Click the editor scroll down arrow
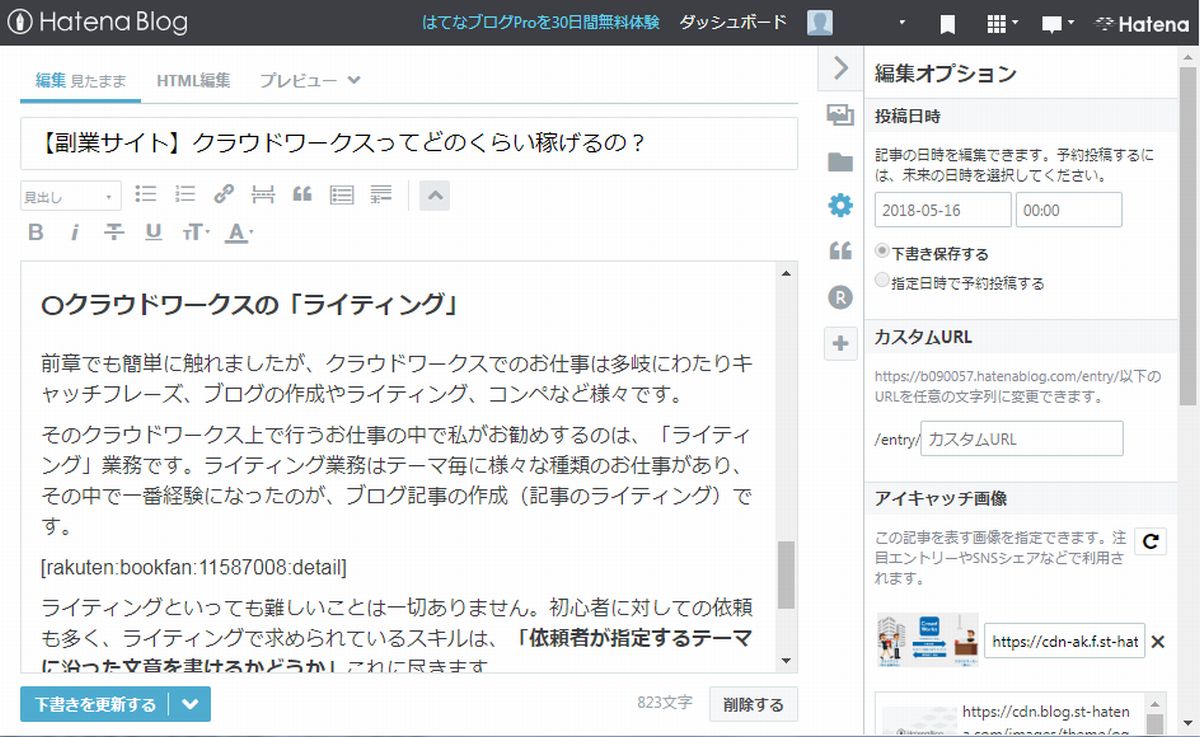The width and height of the screenshot is (1200, 737). pyautogui.click(x=786, y=661)
